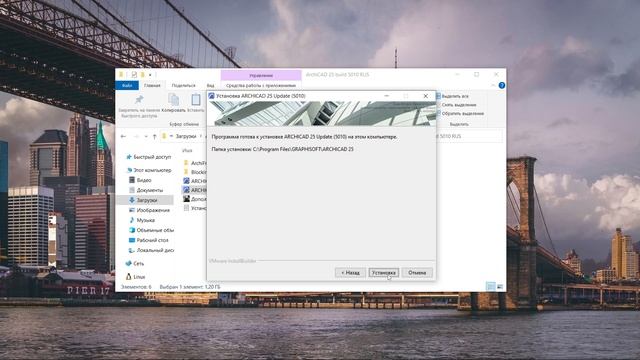The width and height of the screenshot is (640, 360).
Task: Minimize the Explorer window
Action: click(457, 75)
